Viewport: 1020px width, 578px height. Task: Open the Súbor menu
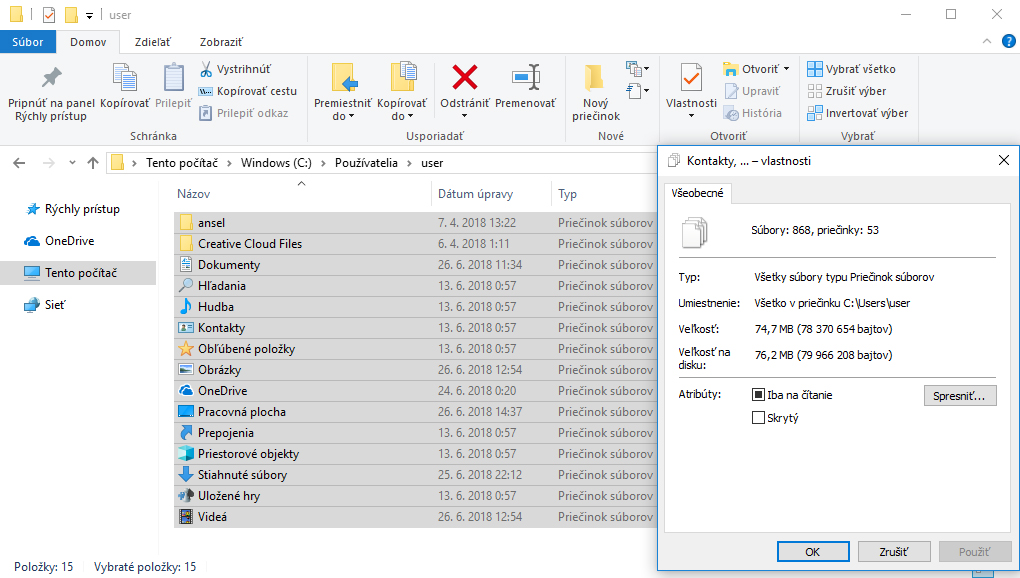coord(28,42)
